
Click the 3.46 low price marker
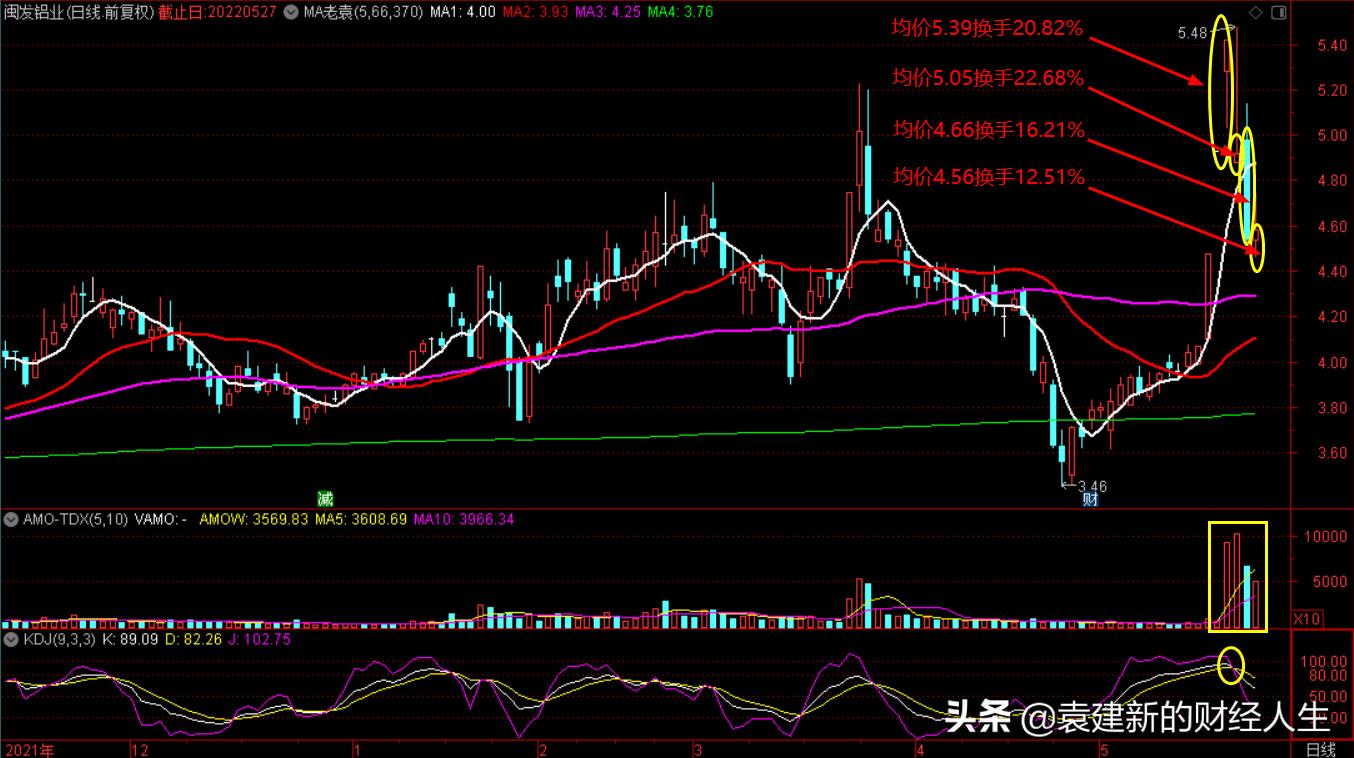(1092, 486)
